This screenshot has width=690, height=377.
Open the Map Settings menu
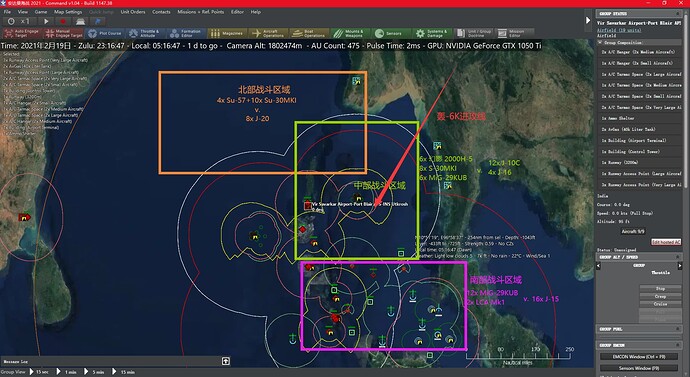click(x=68, y=12)
